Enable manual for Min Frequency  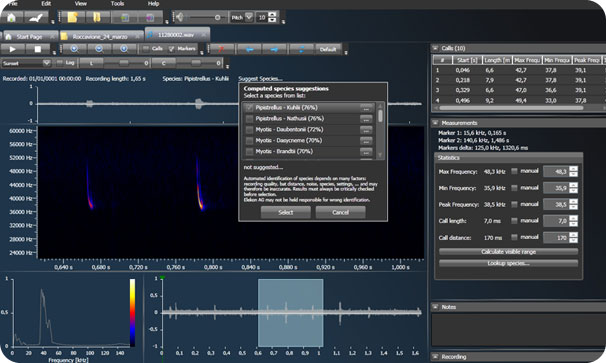click(514, 187)
